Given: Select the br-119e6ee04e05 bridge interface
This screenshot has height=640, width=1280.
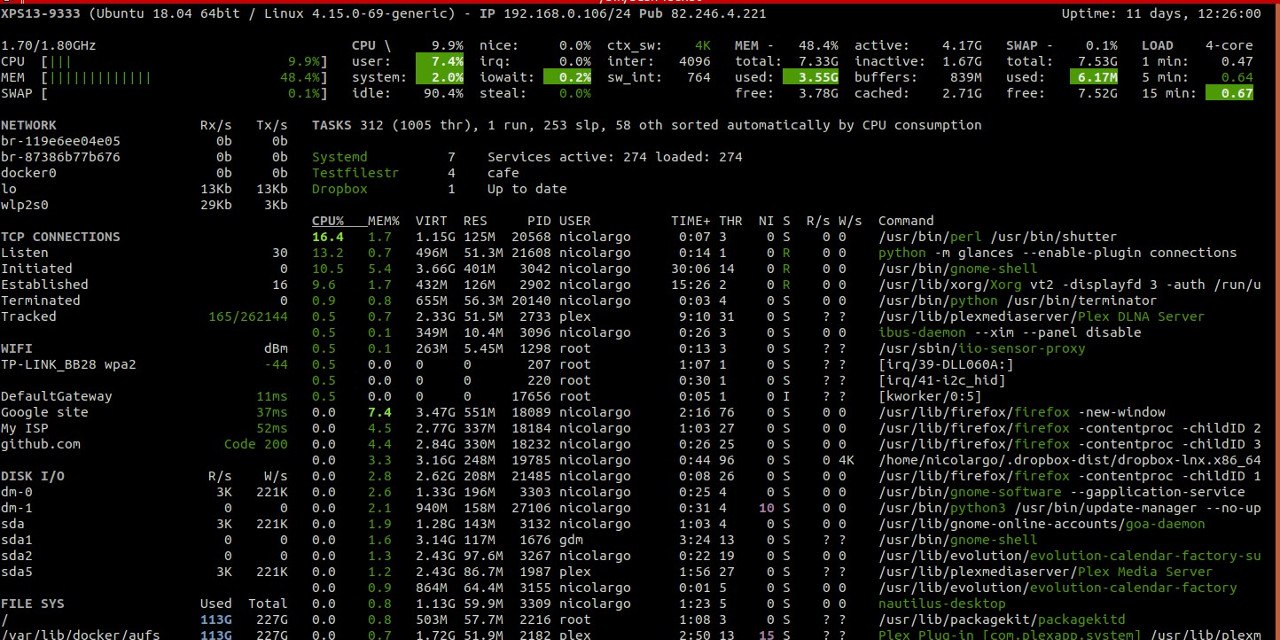Looking at the screenshot, I should click(144, 141).
